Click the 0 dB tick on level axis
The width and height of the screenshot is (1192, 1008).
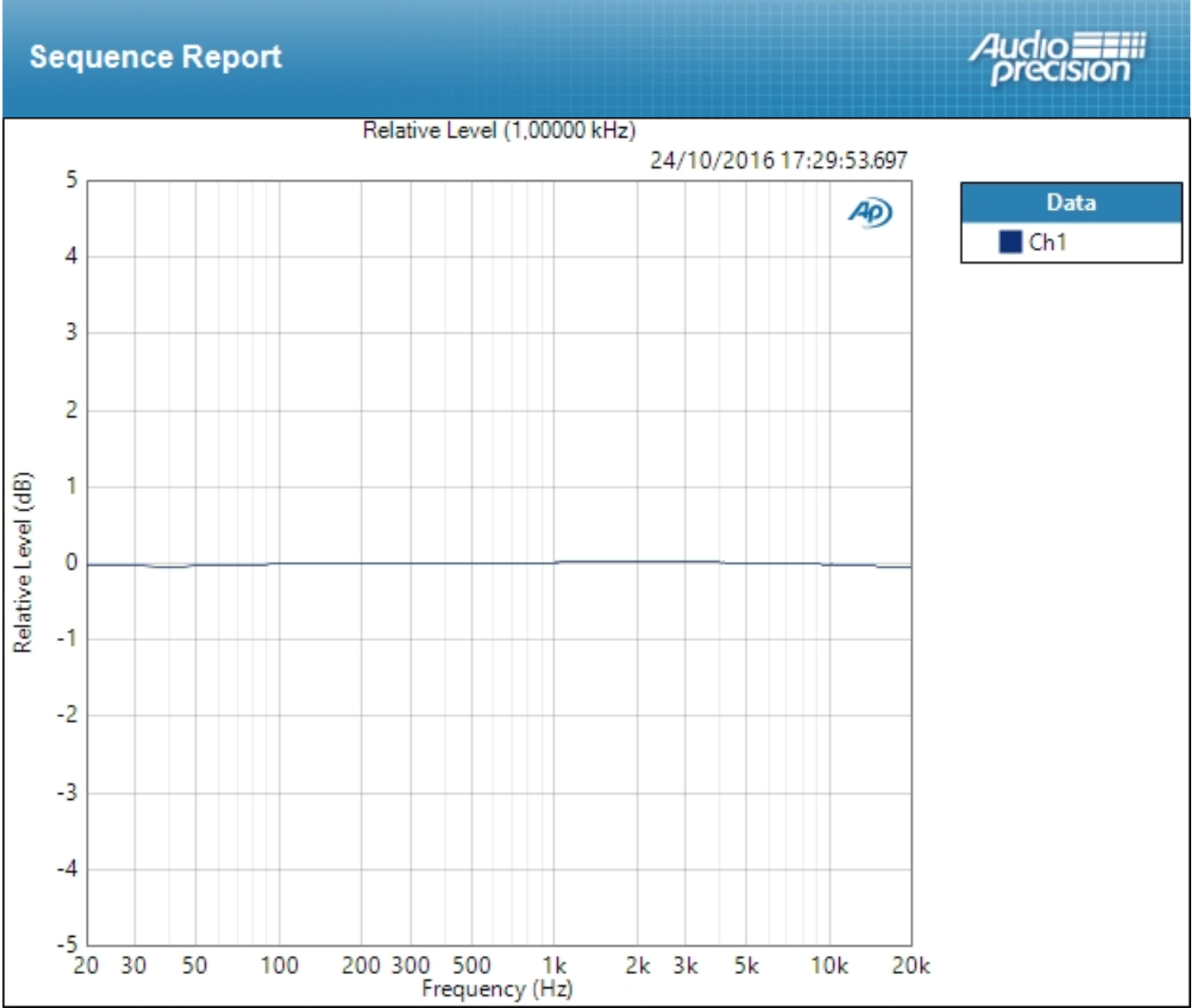click(x=71, y=563)
